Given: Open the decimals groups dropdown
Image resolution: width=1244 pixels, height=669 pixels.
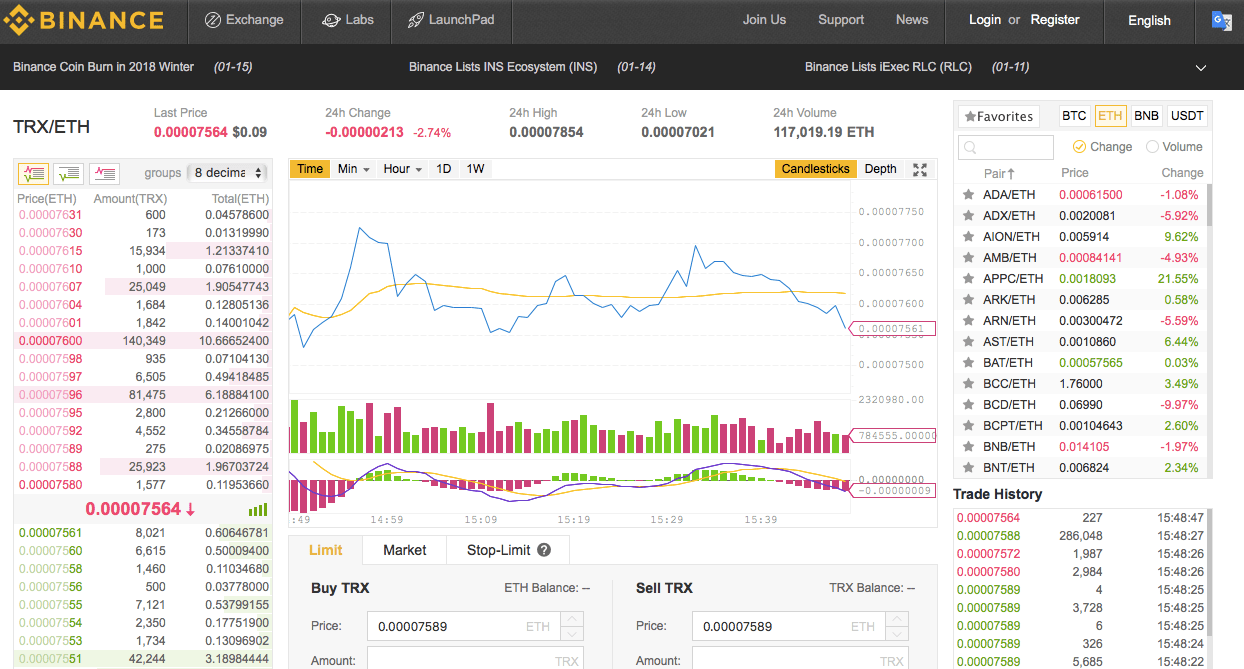Looking at the screenshot, I should [229, 173].
